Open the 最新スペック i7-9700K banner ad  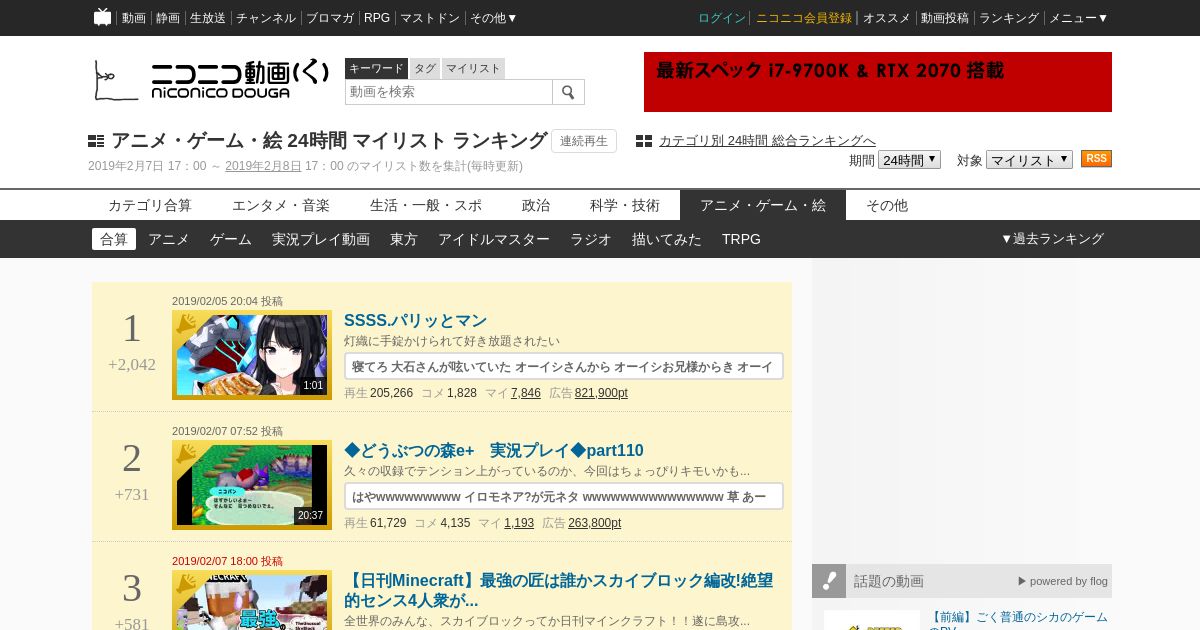tap(878, 82)
